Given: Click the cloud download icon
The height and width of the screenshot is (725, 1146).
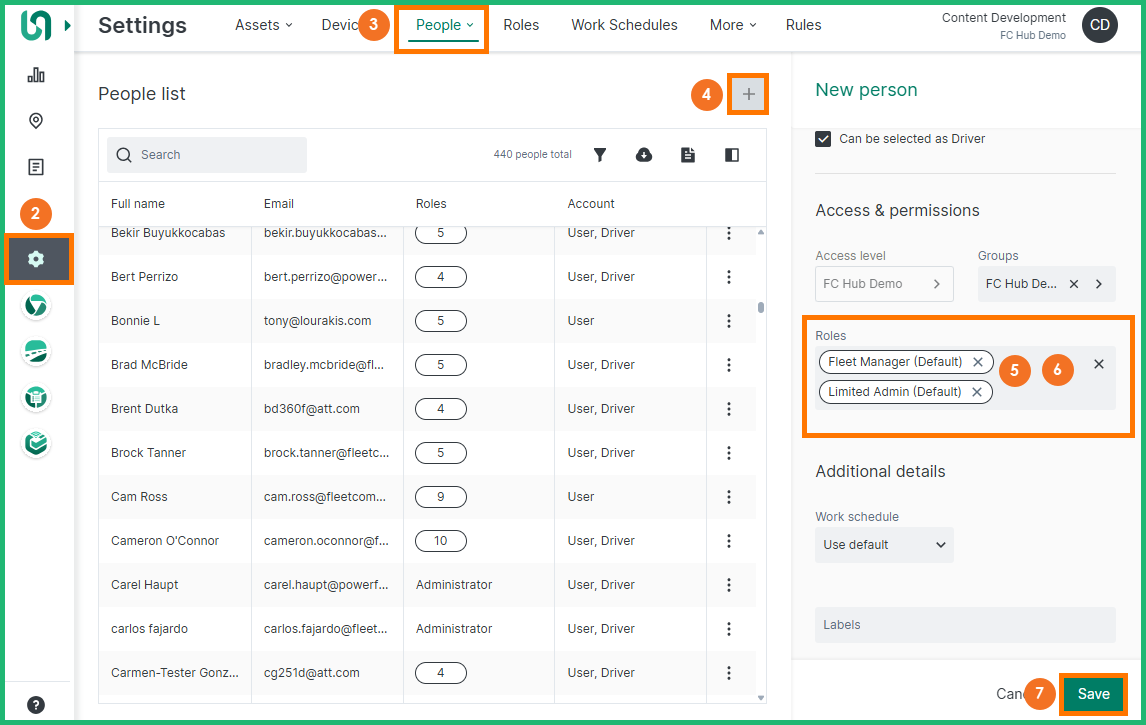Looking at the screenshot, I should click(x=644, y=155).
